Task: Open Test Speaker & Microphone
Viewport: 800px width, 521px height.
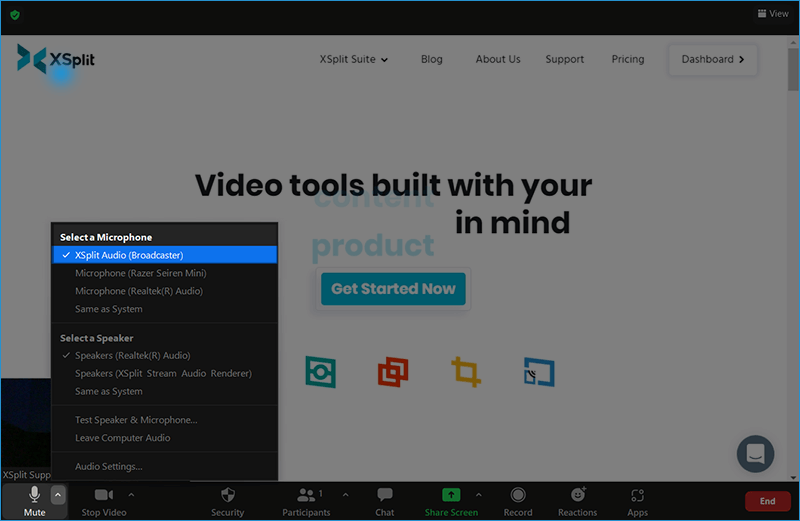Action: [165, 420]
